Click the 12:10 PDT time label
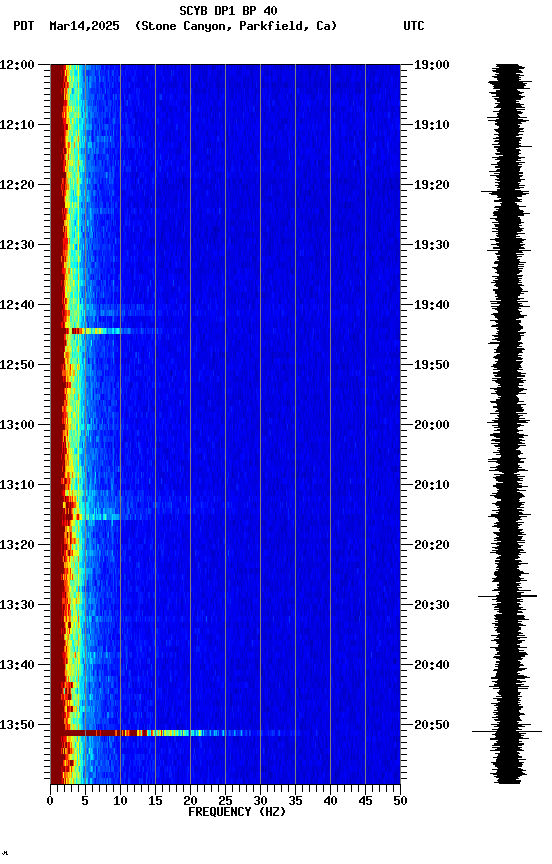552x864 pixels. point(17,125)
